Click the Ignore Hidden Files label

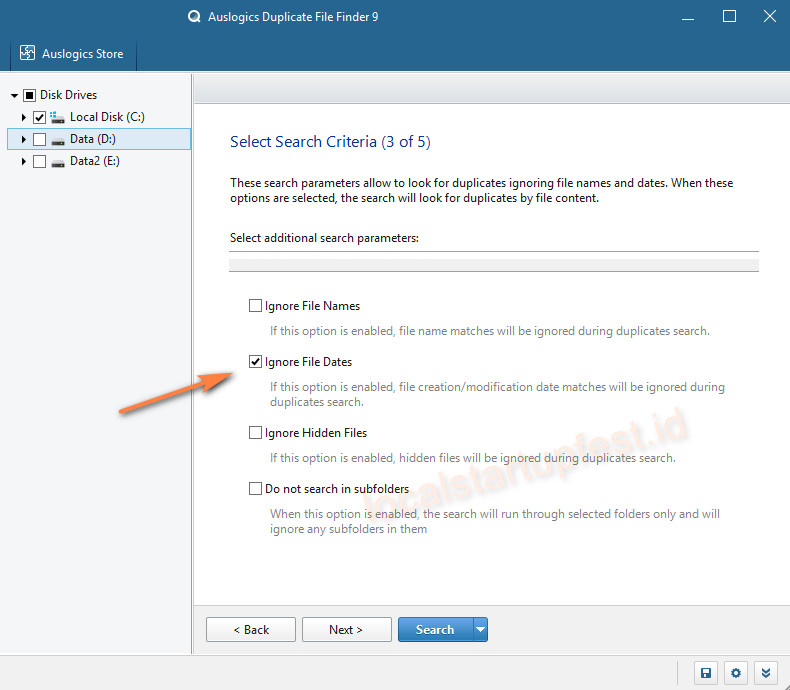[316, 433]
